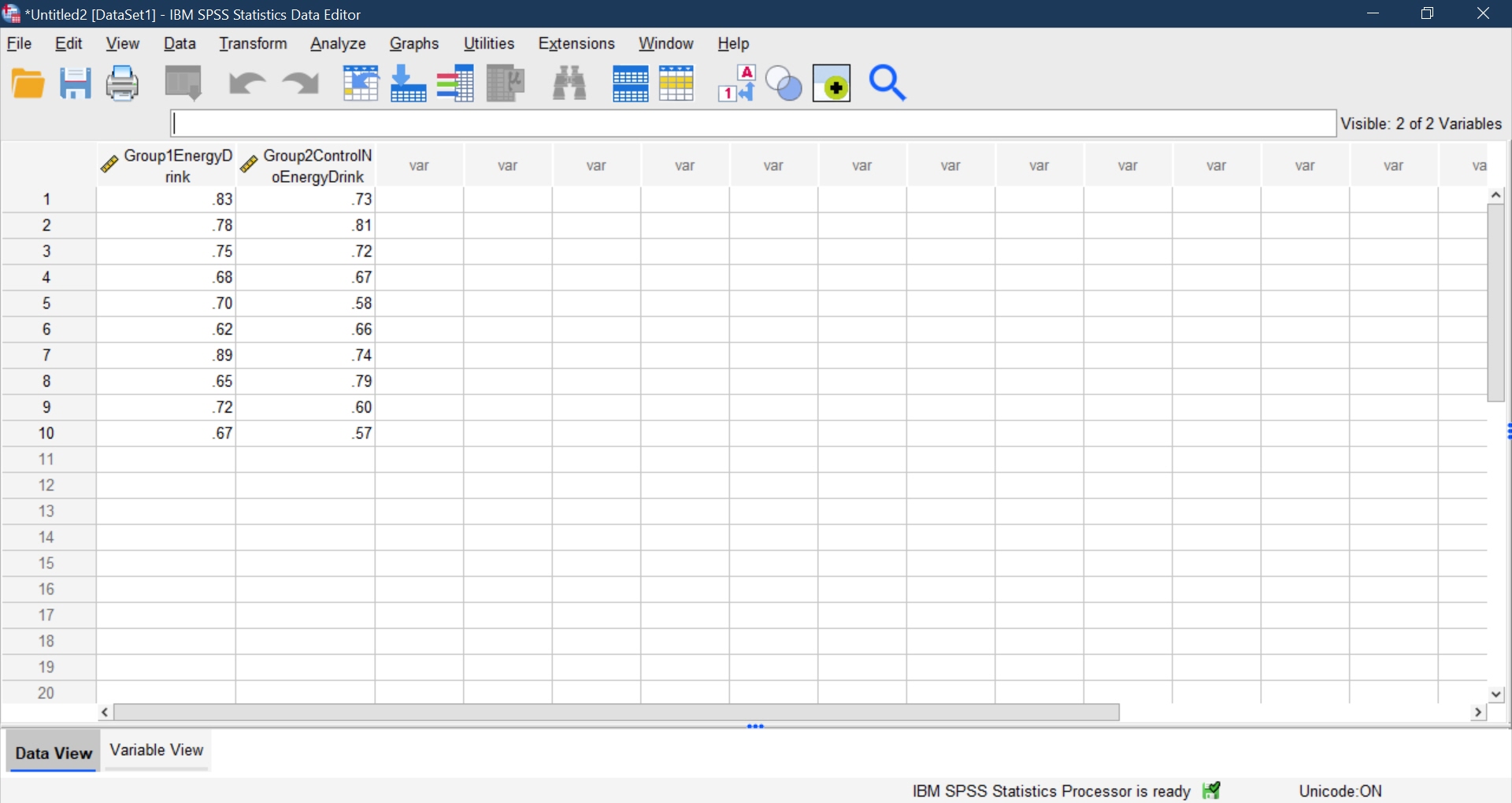Open the File menu
Image resolution: width=1512 pixels, height=803 pixels.
pos(19,44)
